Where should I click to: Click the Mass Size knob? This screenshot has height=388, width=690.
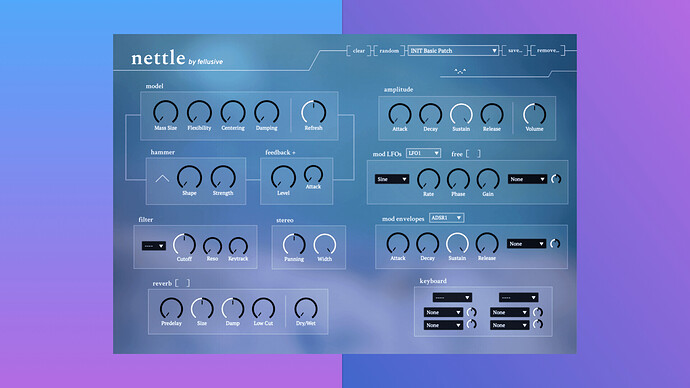[x=165, y=112]
